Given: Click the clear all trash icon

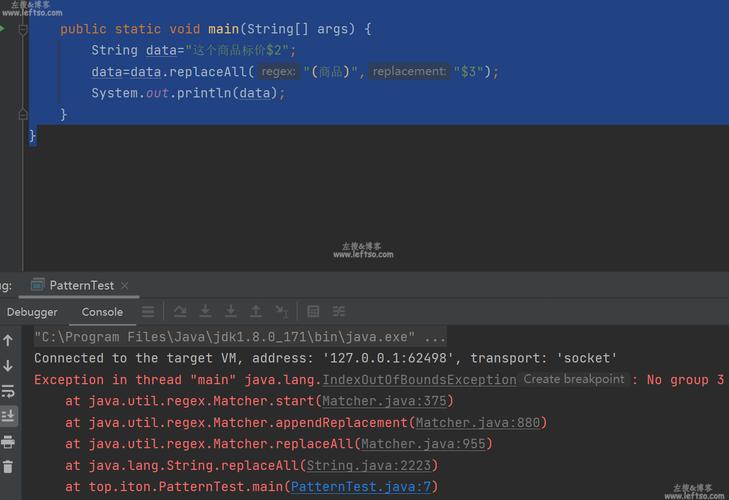Looking at the screenshot, I should [x=8, y=467].
